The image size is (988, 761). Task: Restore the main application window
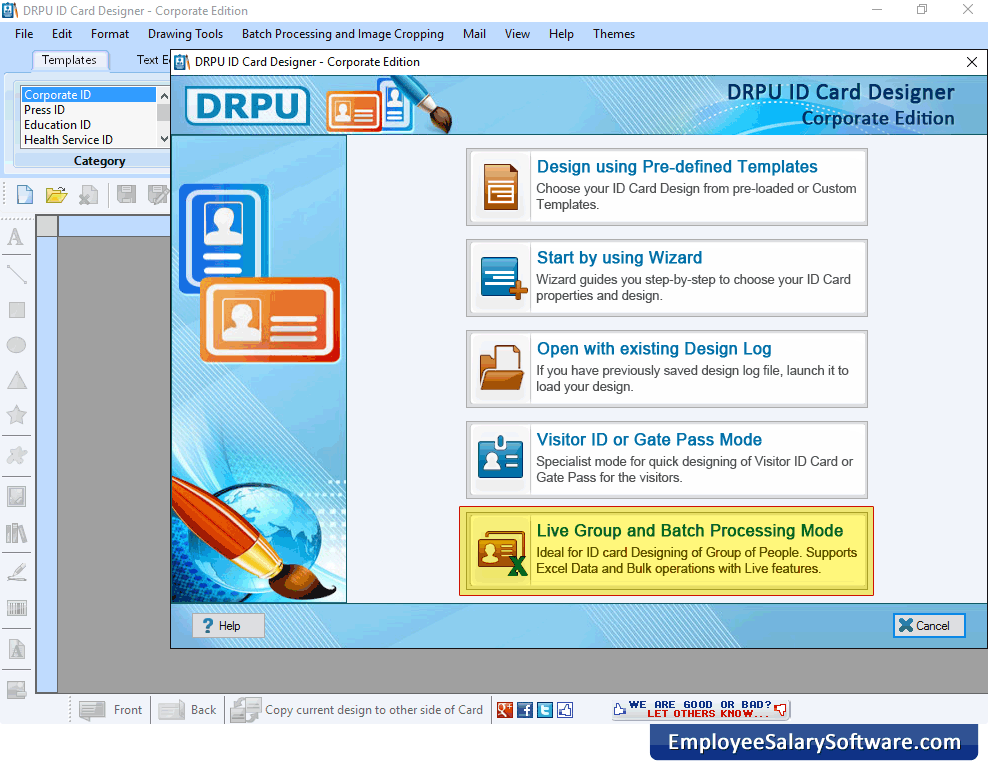tap(922, 9)
